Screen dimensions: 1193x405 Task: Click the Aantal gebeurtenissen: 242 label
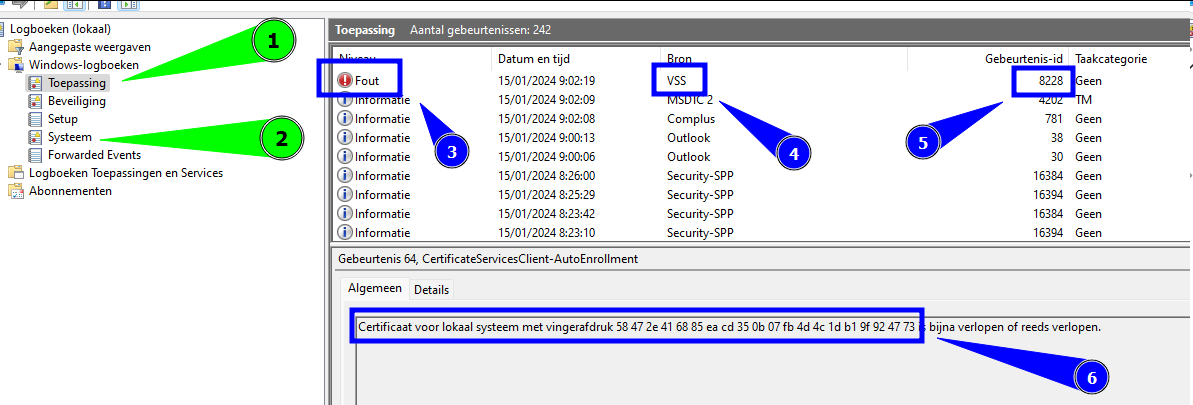tap(480, 30)
